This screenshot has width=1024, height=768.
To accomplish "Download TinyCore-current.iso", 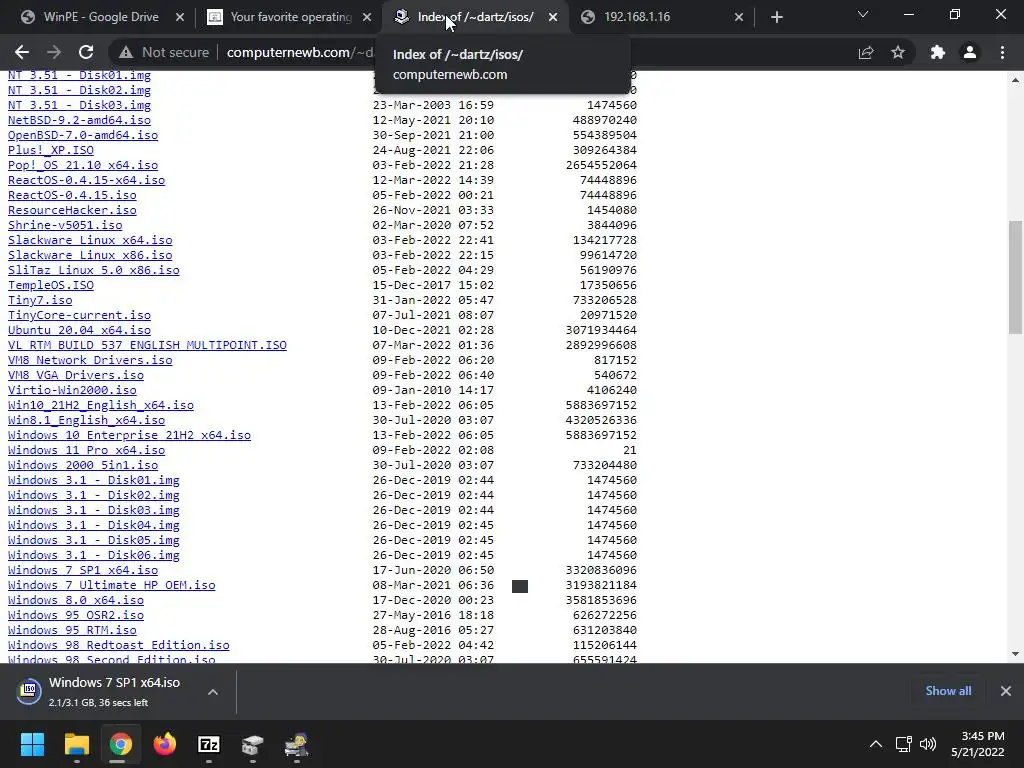I will click(x=79, y=315).
